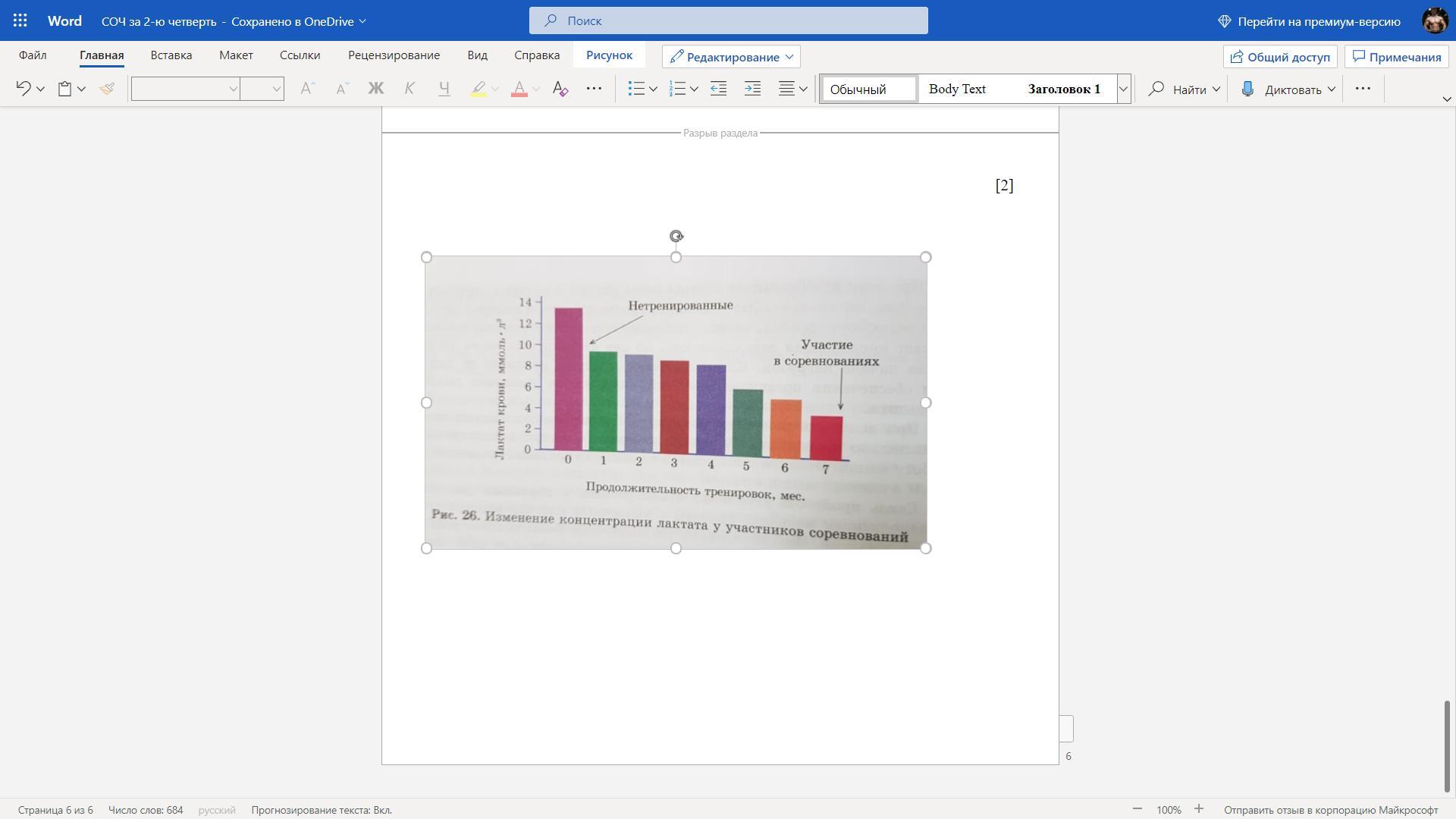
Task: Click the Общий доступ button
Action: [1280, 56]
